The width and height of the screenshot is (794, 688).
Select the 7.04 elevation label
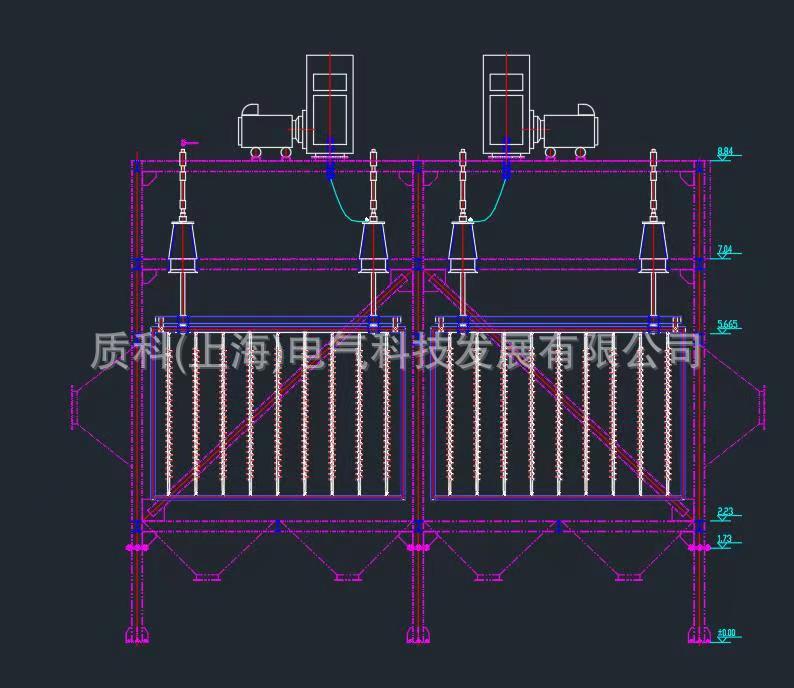click(x=725, y=251)
